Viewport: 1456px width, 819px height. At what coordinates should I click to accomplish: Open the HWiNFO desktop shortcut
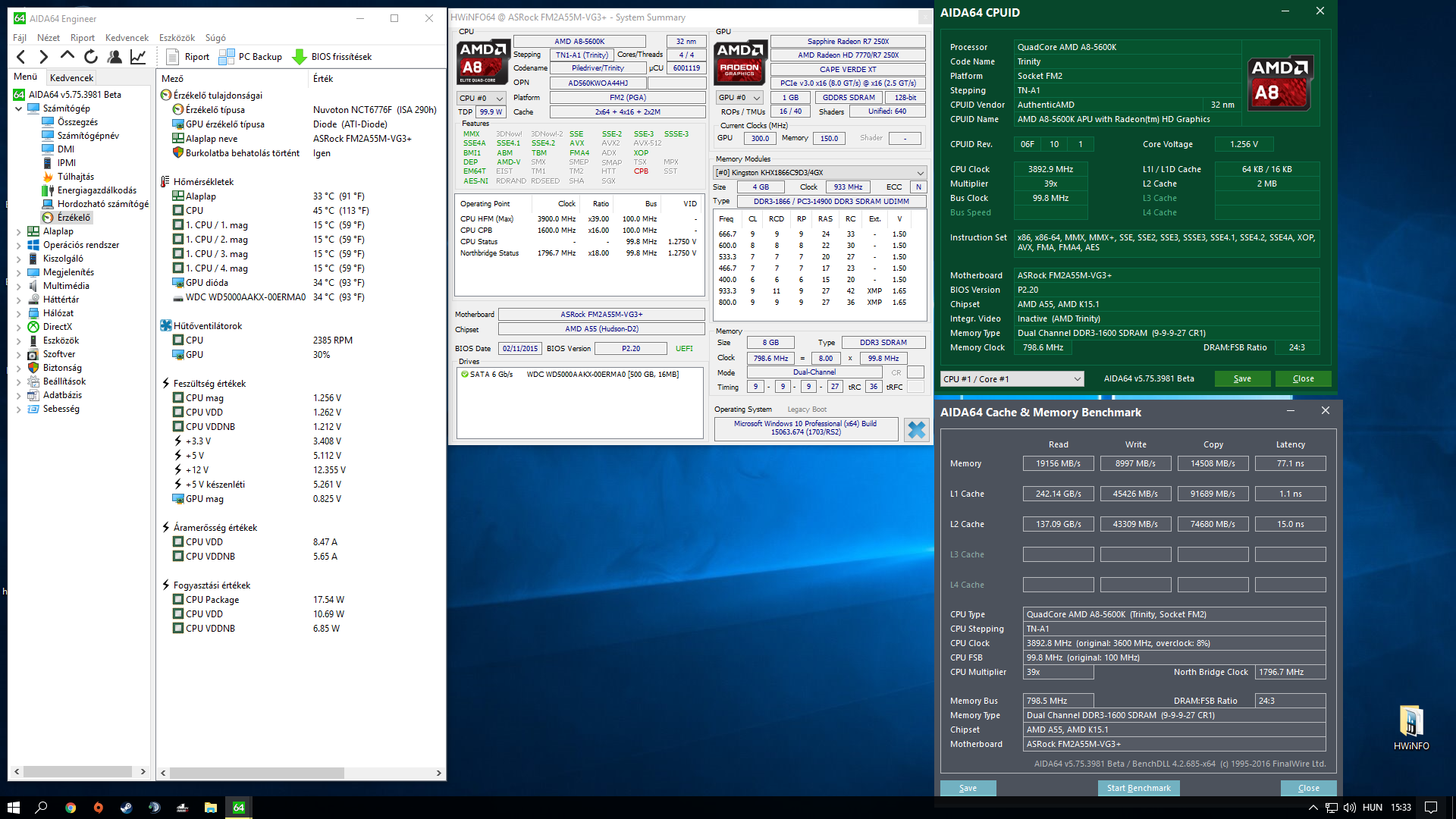click(x=1411, y=727)
